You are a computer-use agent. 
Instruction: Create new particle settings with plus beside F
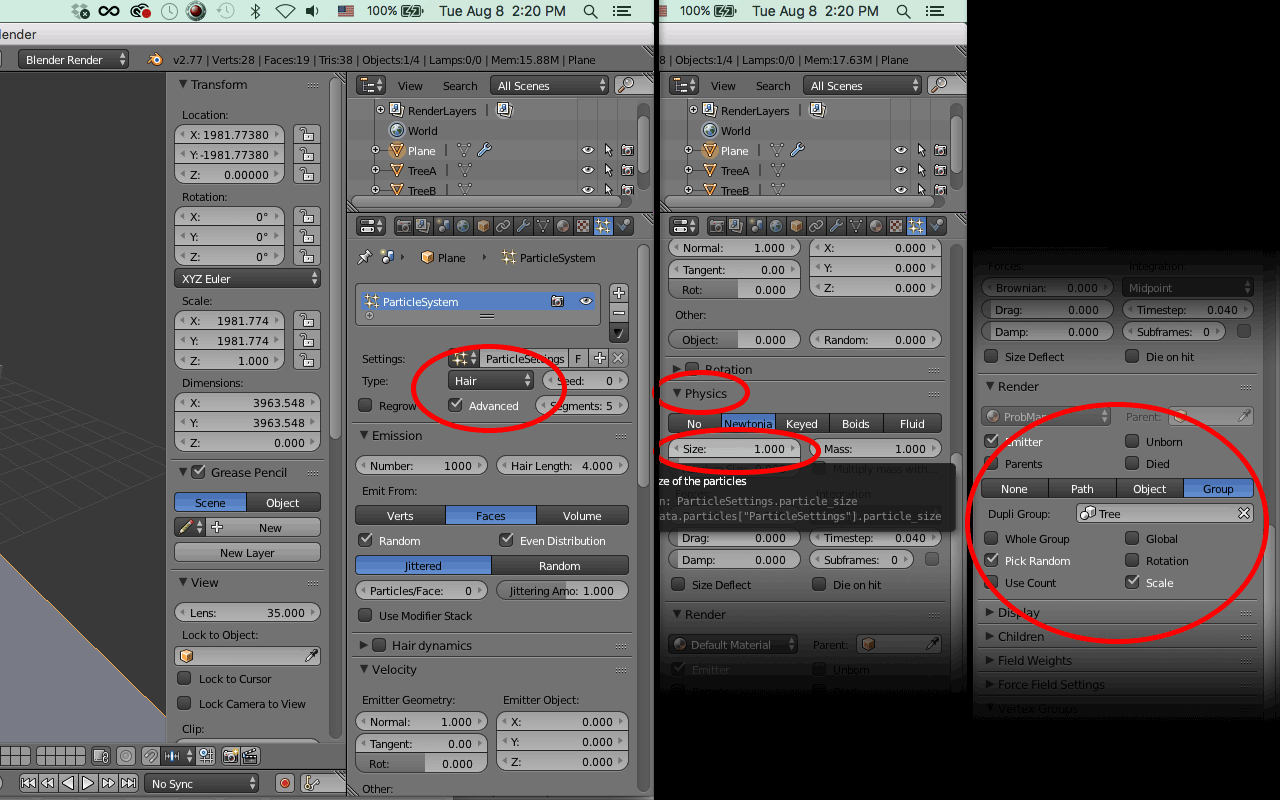599,358
